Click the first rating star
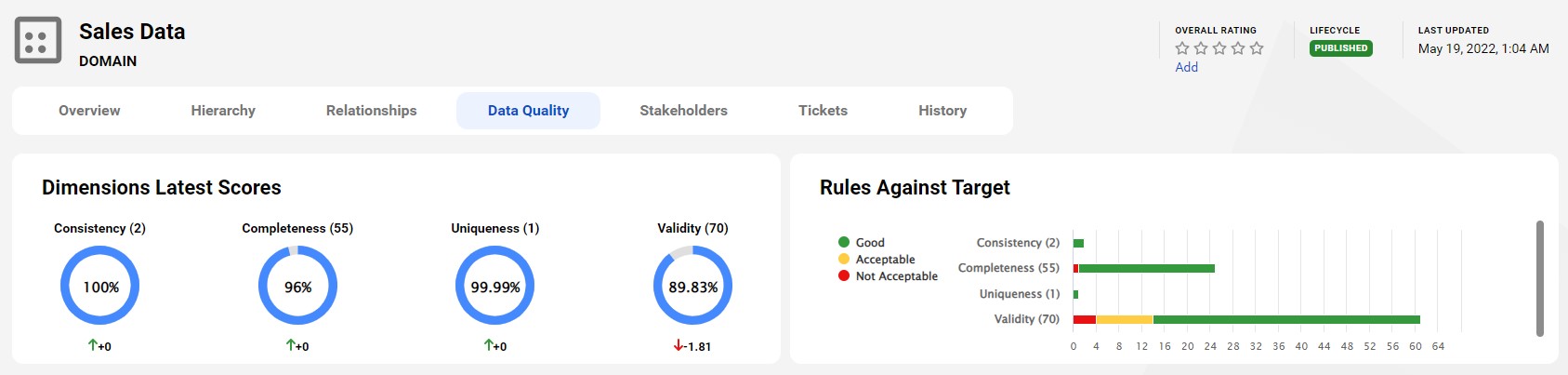The image size is (1568, 375). click(1182, 48)
